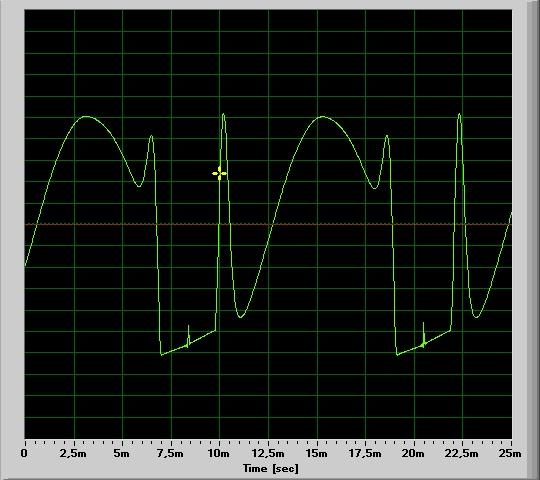Click the 17,5m time axis label
Screen dimensions: 540x480
click(365, 453)
